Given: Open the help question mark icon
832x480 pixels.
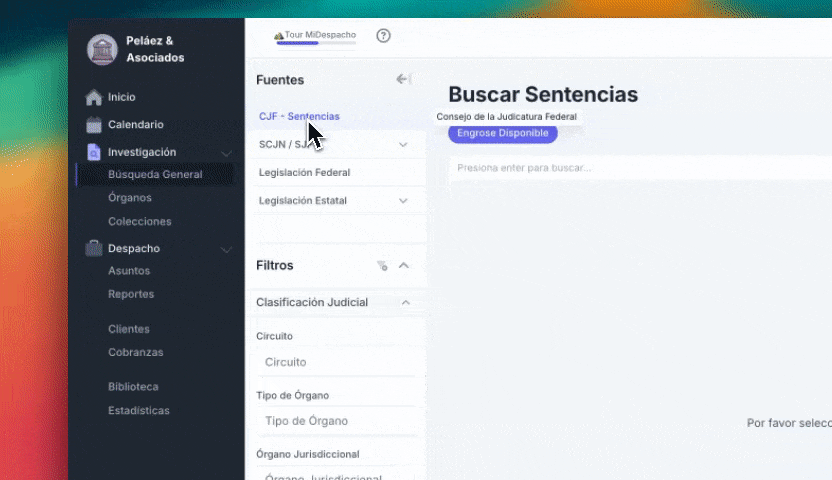Looking at the screenshot, I should [383, 36].
